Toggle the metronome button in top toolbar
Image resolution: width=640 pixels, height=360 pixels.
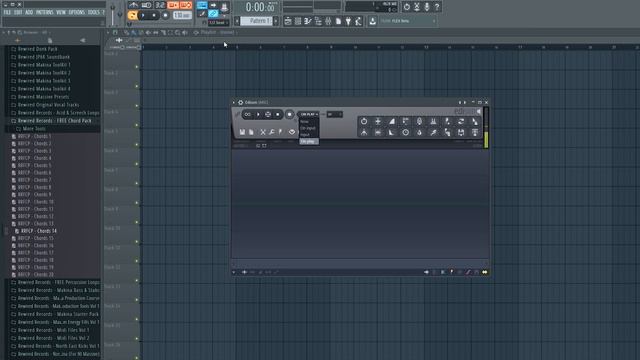(133, 5)
